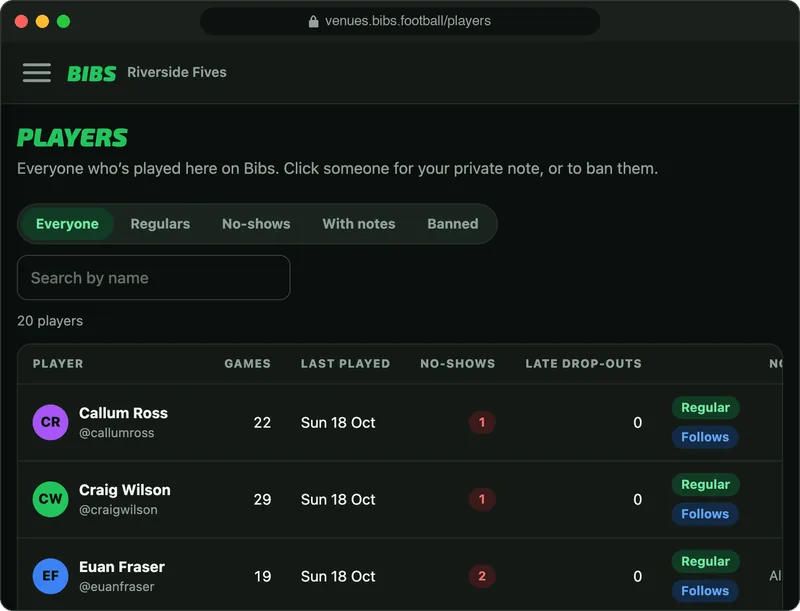Click Craig Wilson Follows badge
Viewport: 800px width, 611px height.
point(705,514)
